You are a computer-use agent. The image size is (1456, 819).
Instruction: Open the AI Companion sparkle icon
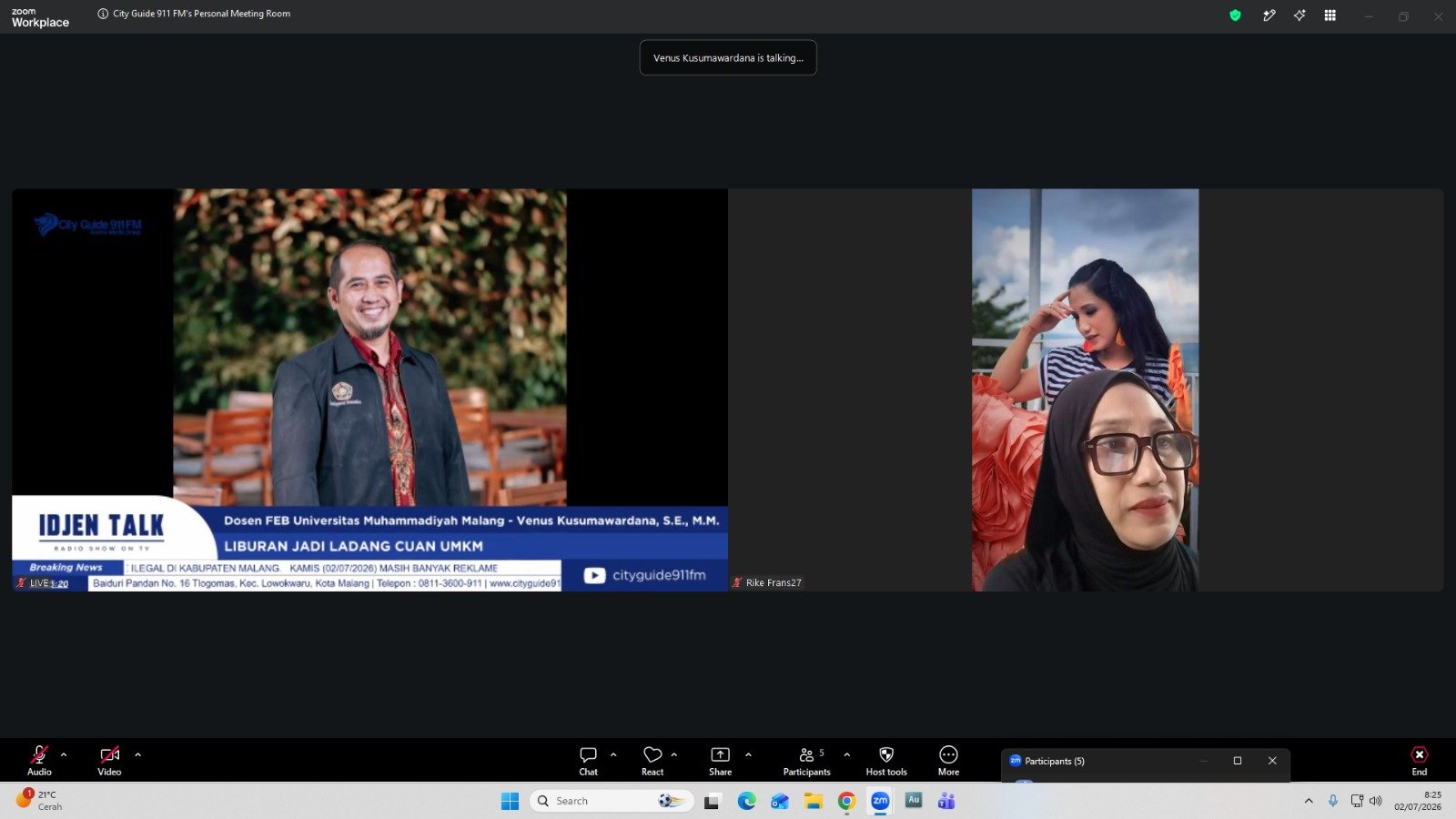pyautogui.click(x=1299, y=15)
